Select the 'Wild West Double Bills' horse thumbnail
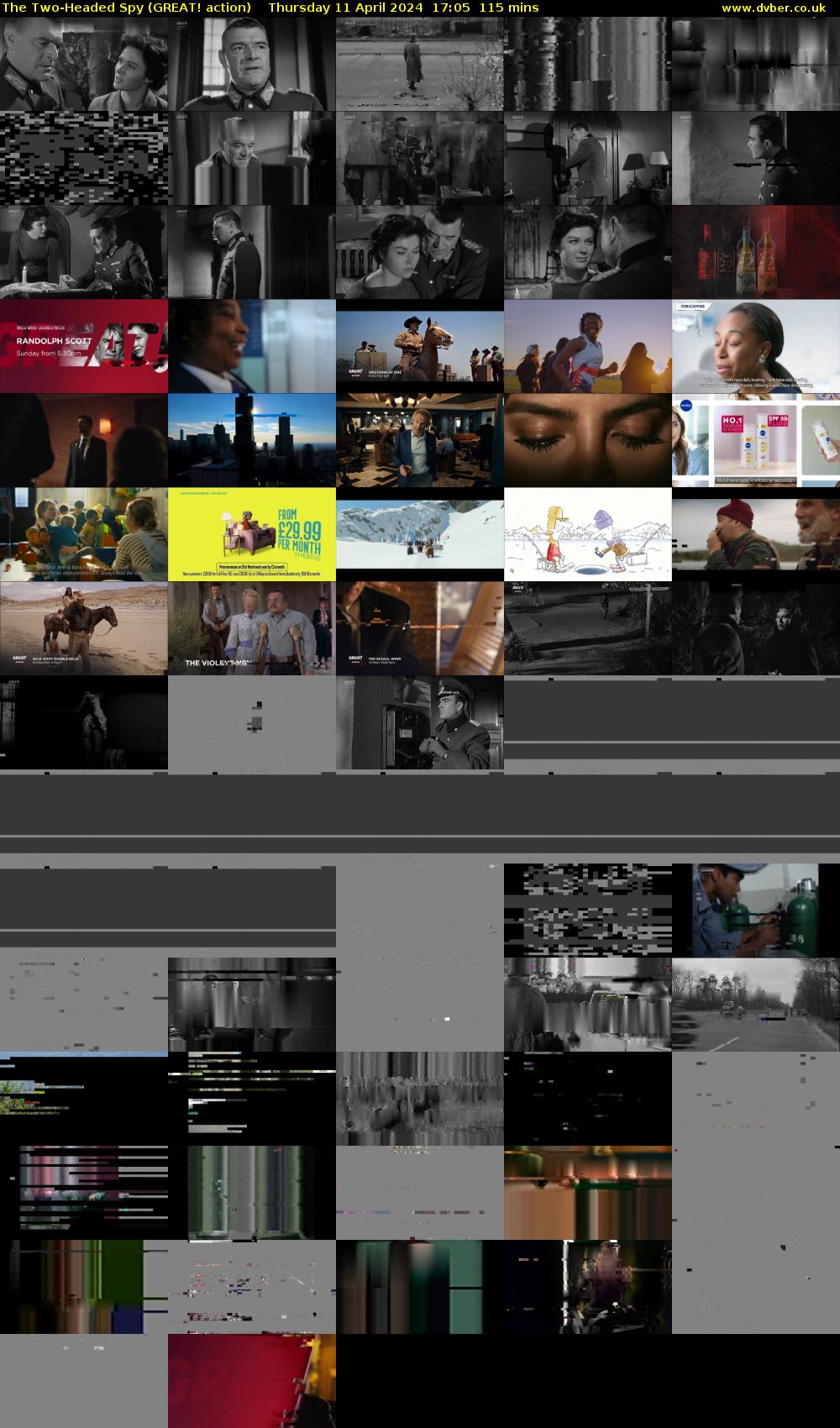840x1428 pixels. coord(84,628)
